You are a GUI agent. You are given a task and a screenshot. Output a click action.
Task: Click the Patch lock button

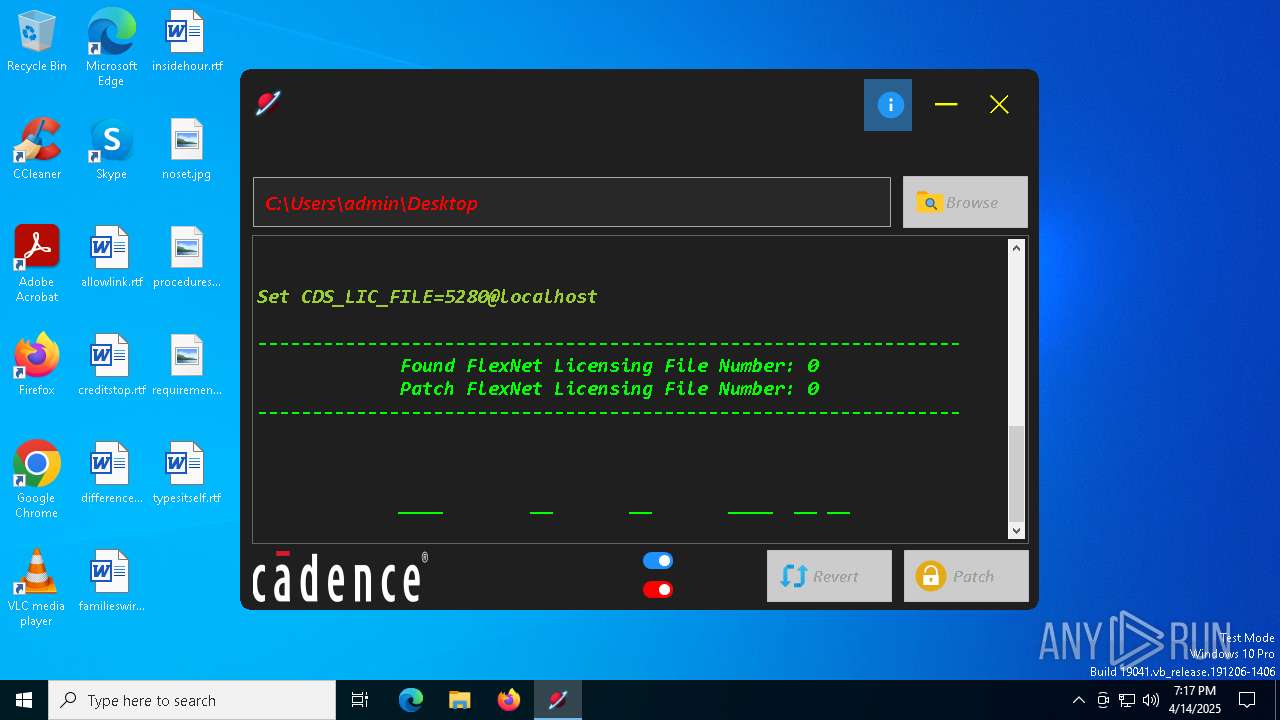click(x=966, y=576)
